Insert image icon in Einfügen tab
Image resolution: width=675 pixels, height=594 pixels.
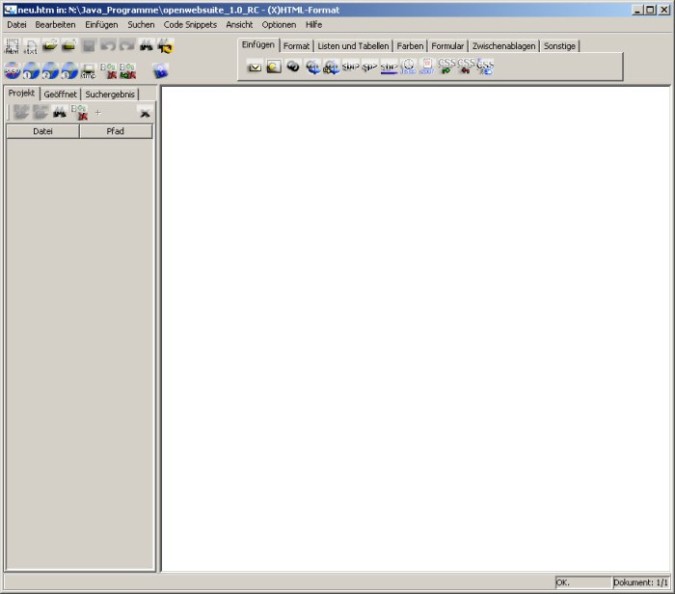274,66
